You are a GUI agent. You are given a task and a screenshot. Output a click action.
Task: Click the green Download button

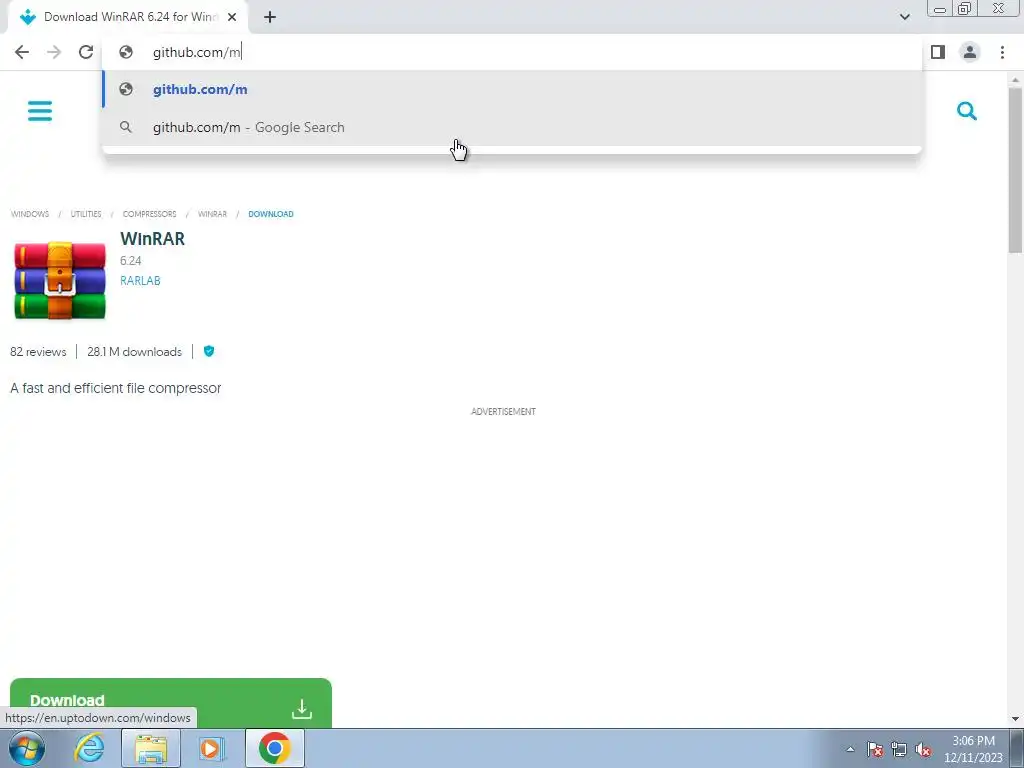(170, 703)
